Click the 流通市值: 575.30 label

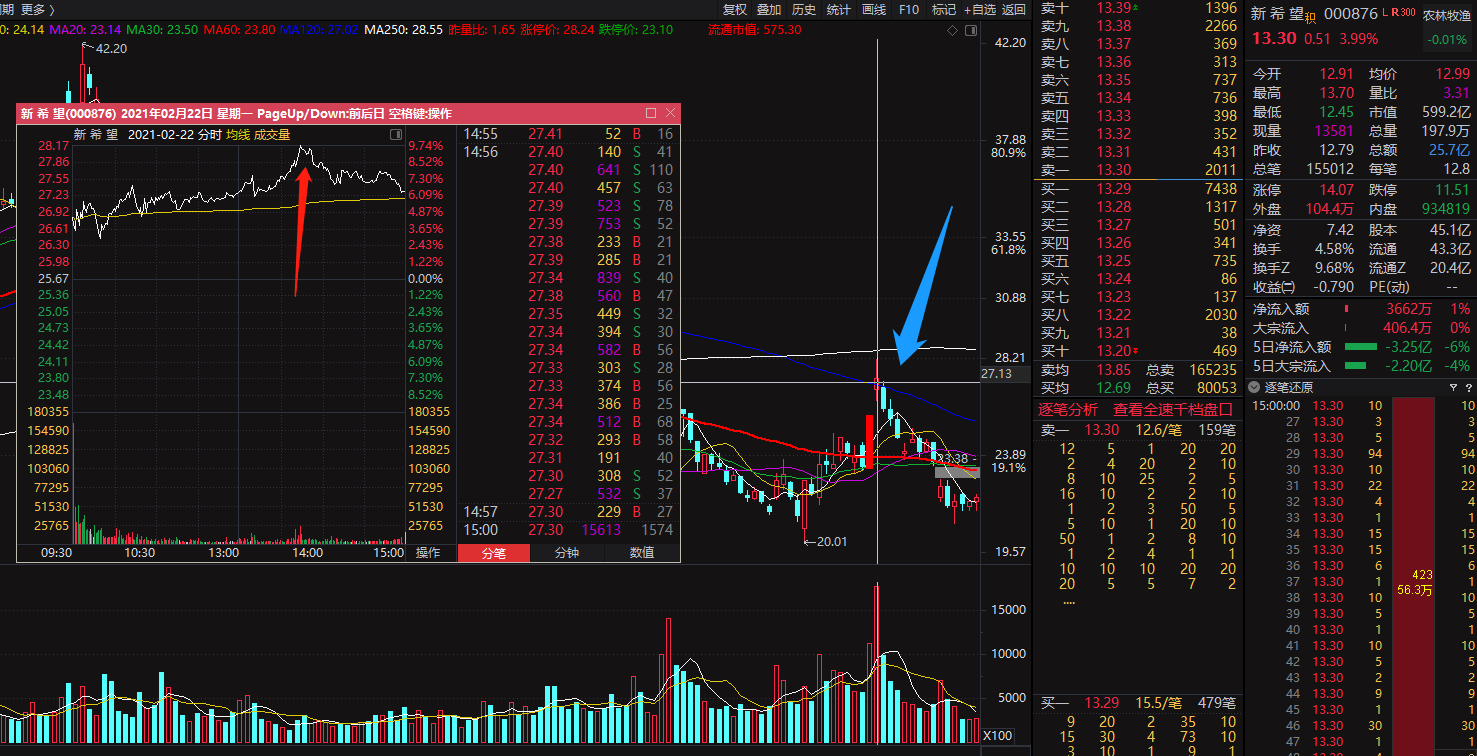[755, 29]
